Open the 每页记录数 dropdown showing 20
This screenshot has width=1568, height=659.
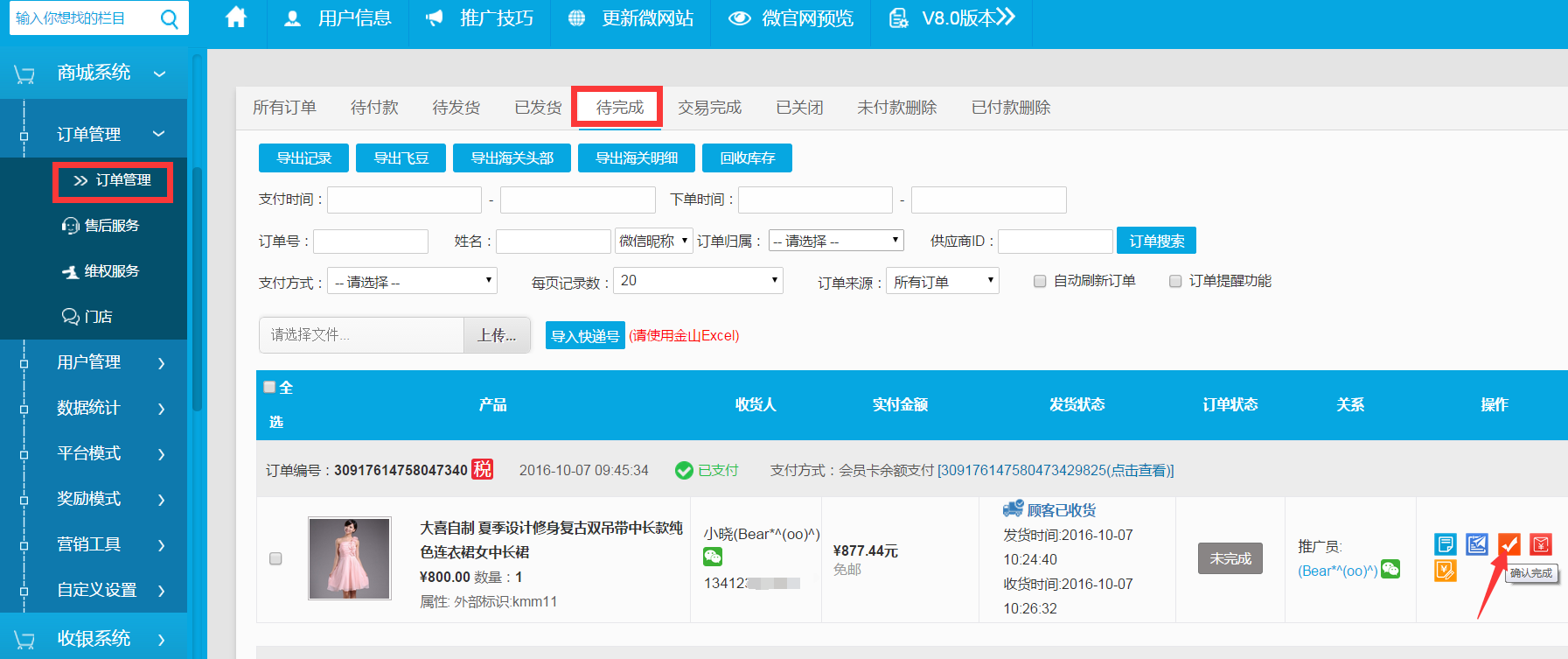point(697,281)
